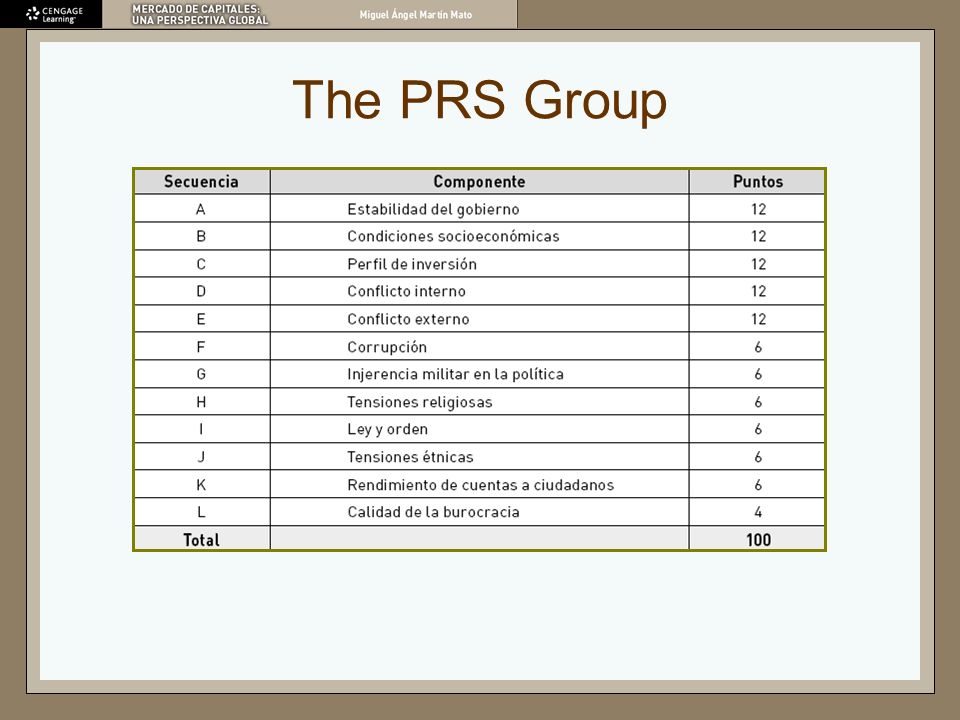Screen dimensions: 960x720
Task: Click sequence letter 'J' cell
Action: coord(201,457)
